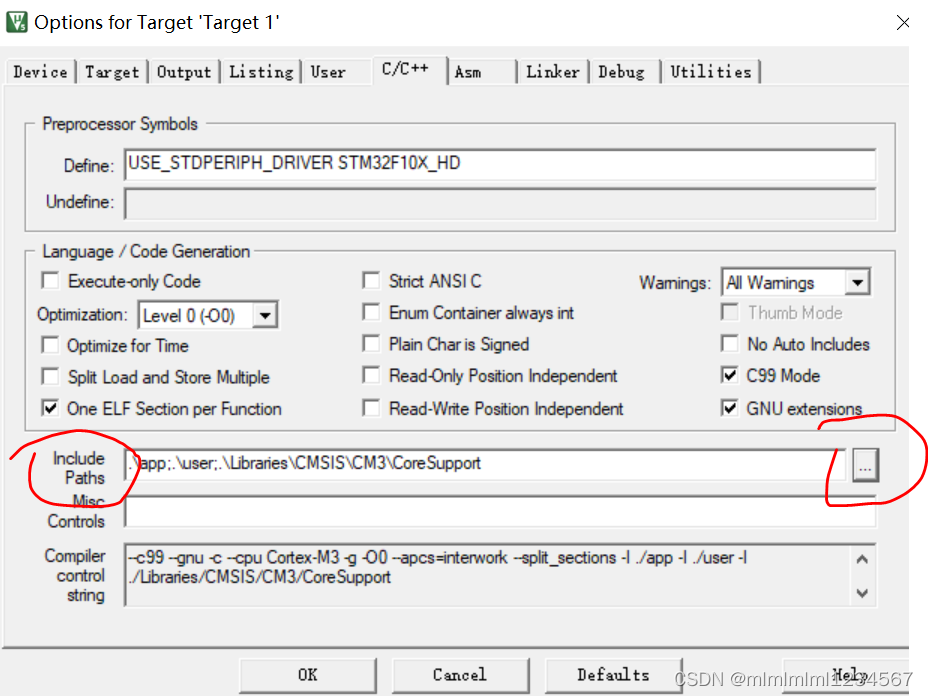
Task: Toggle Optimize for Time checkbox
Action: [x=50, y=345]
